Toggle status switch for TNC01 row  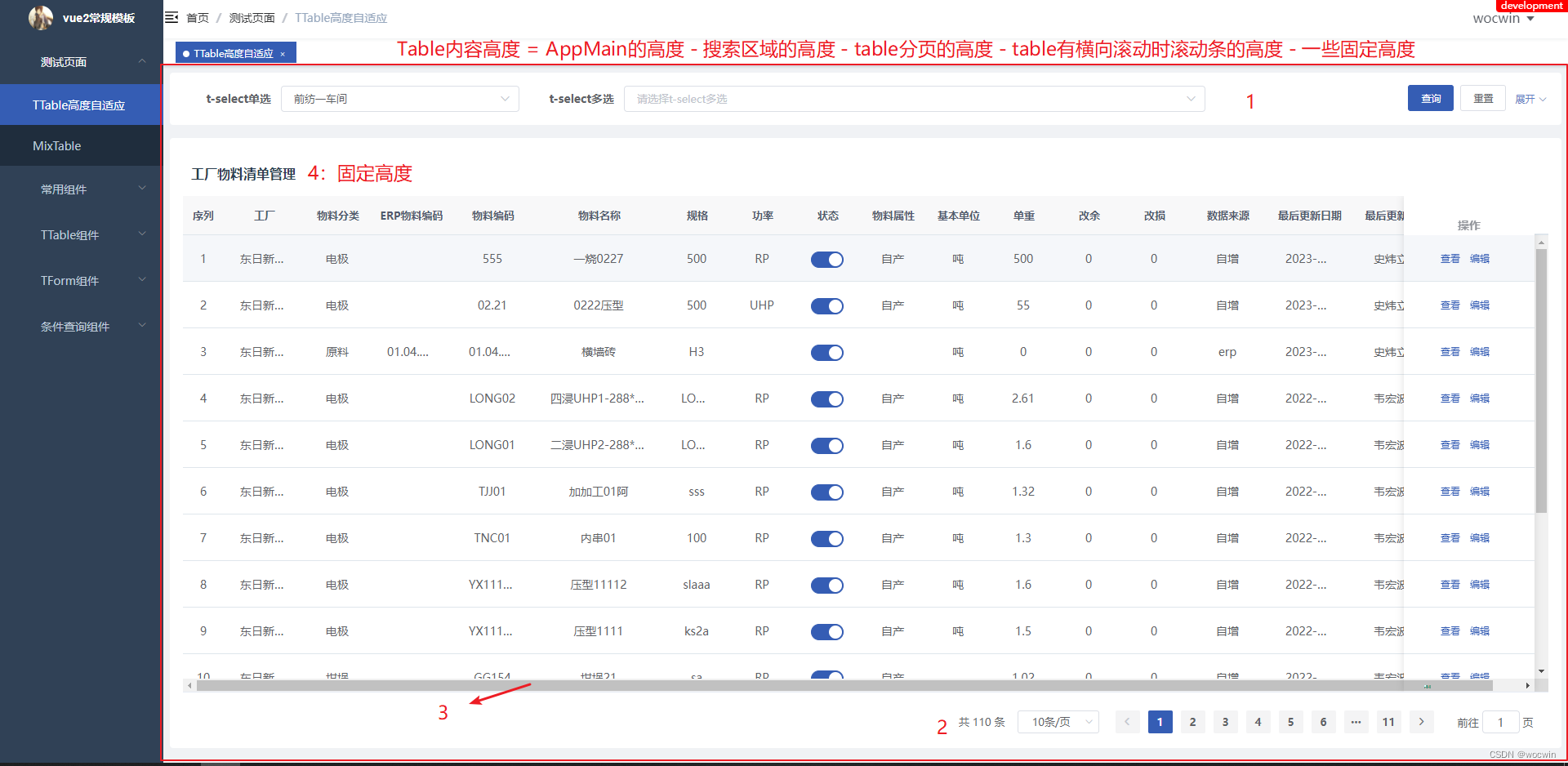(x=827, y=539)
